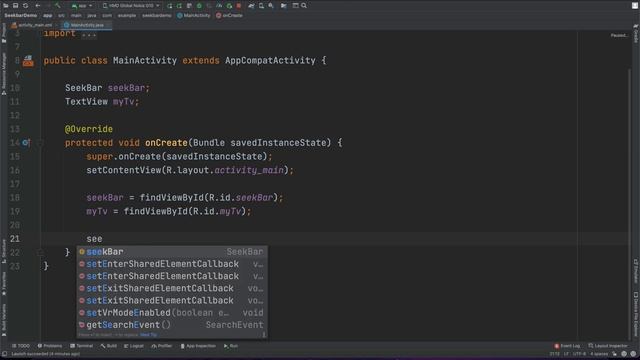The width and height of the screenshot is (640, 360).
Task: Click the LF line separator status item
Action: pos(566,354)
